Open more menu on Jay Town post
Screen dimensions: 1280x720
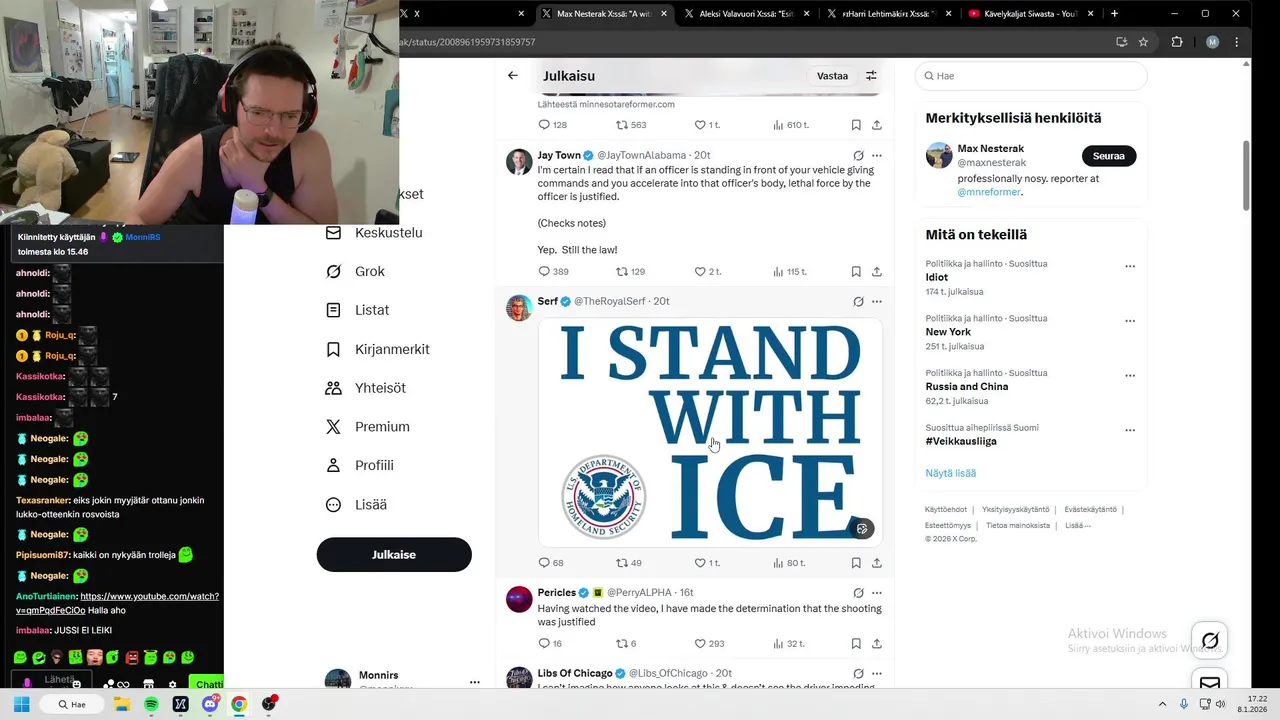(877, 156)
